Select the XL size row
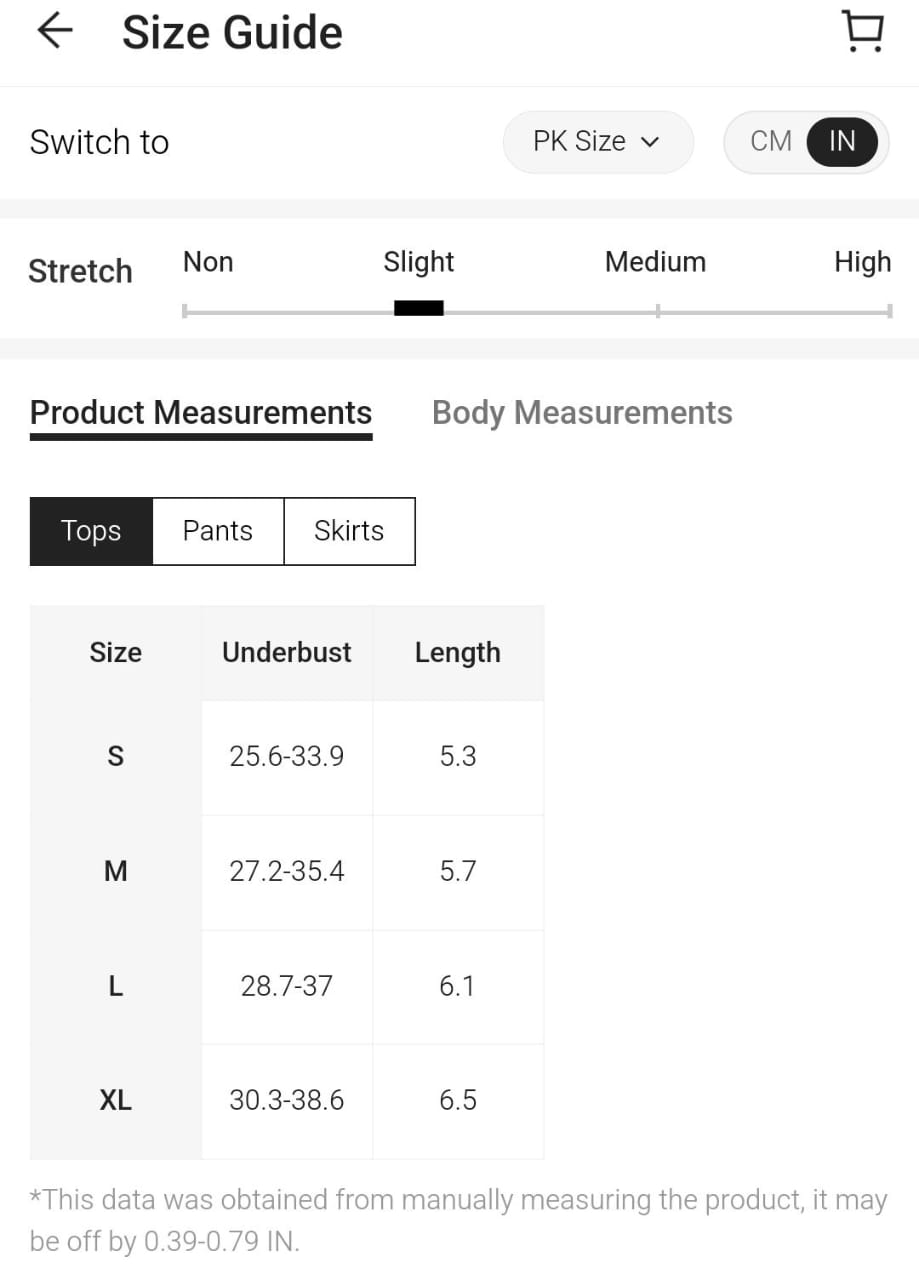 pyautogui.click(x=287, y=1101)
